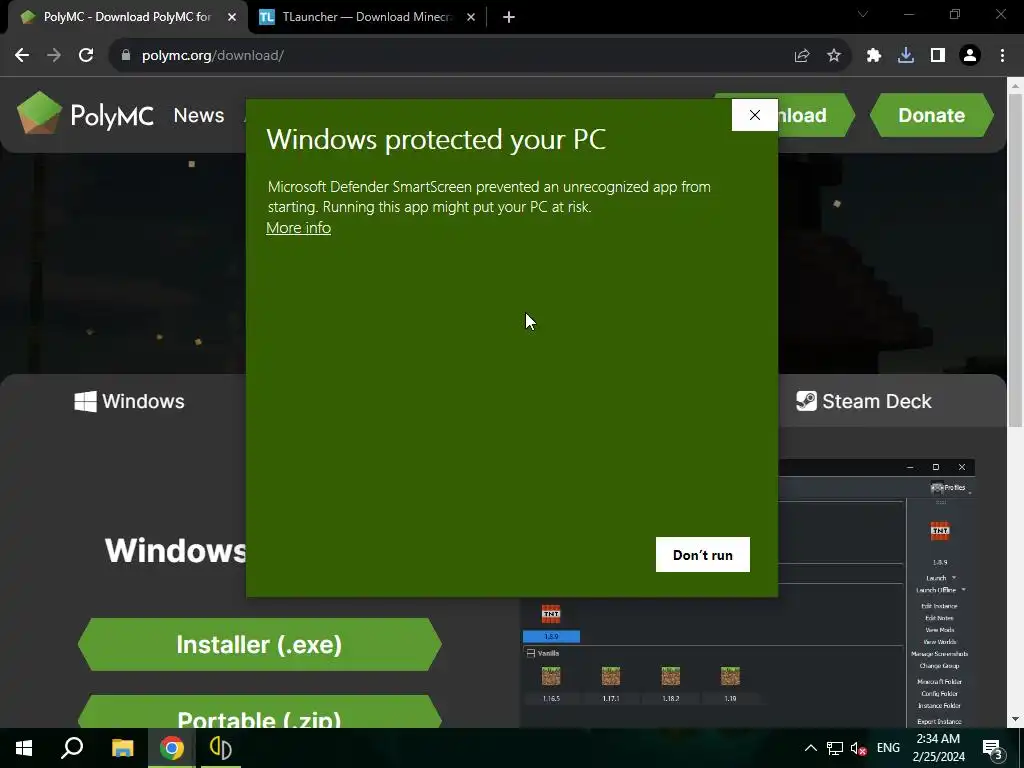Screen dimensions: 1024x768
Task: Show hidden system tray icons
Action: tap(810, 748)
